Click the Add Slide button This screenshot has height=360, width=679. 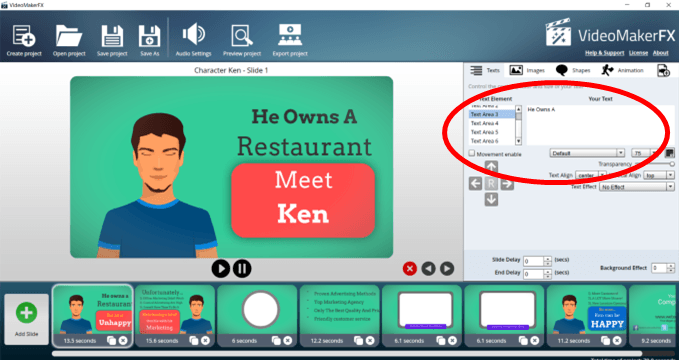(x=26, y=319)
